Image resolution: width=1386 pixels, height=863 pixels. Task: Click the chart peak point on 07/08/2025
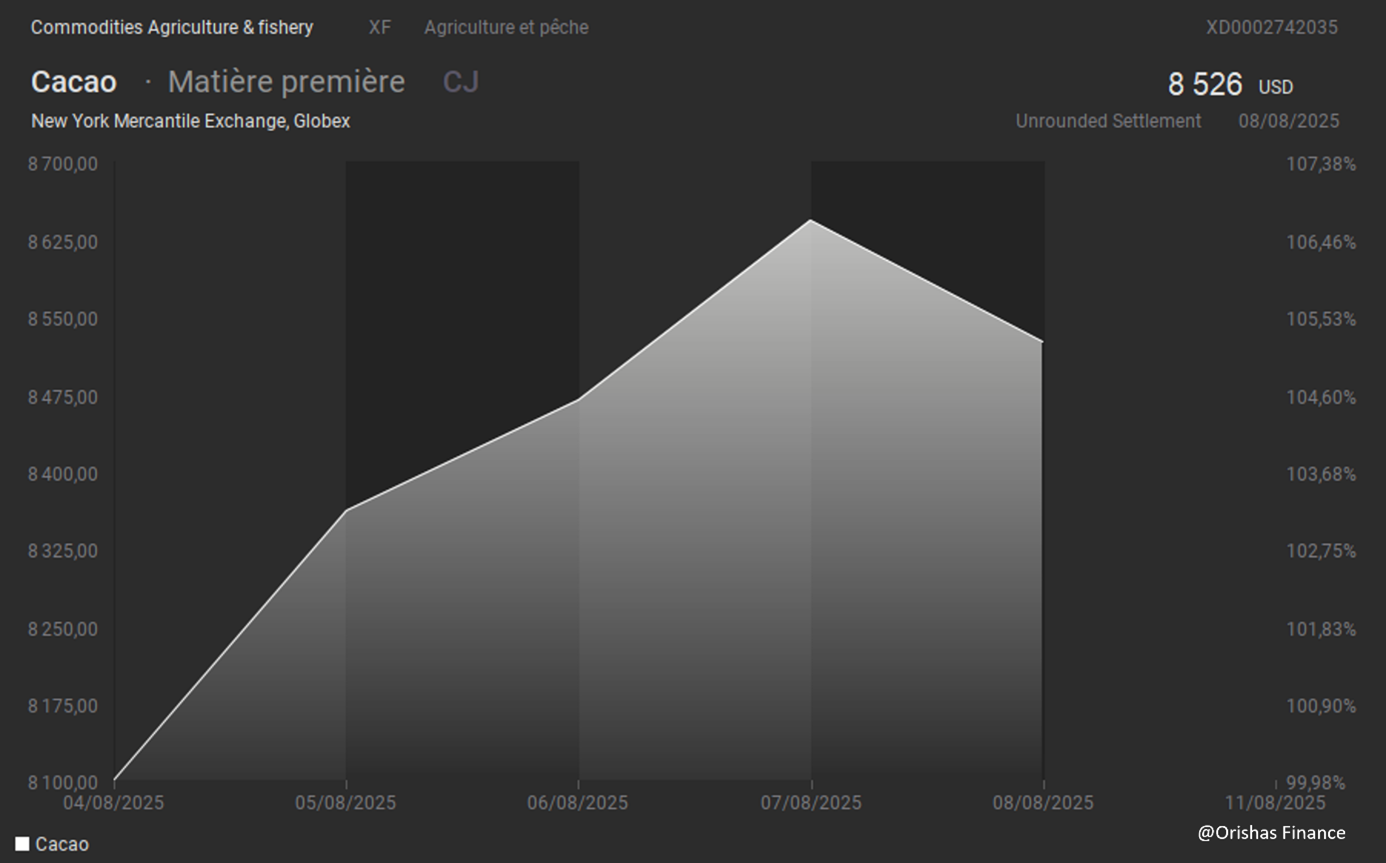[811, 220]
